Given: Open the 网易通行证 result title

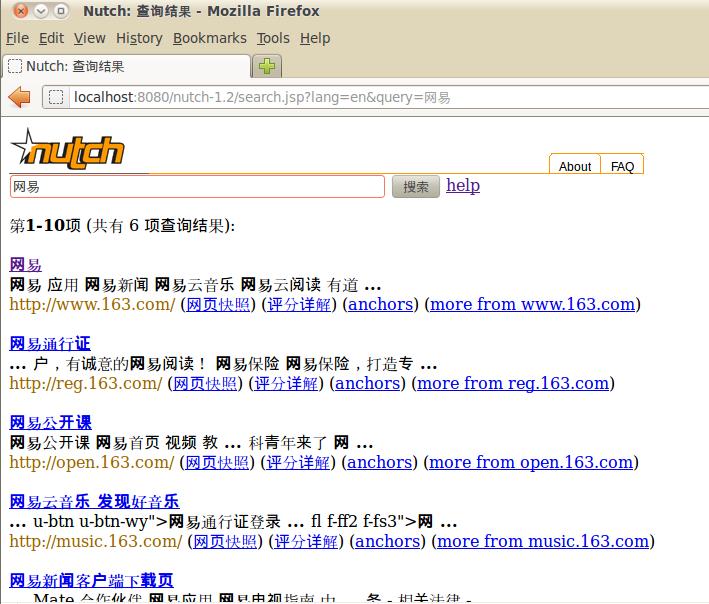Looking at the screenshot, I should click(x=50, y=344).
